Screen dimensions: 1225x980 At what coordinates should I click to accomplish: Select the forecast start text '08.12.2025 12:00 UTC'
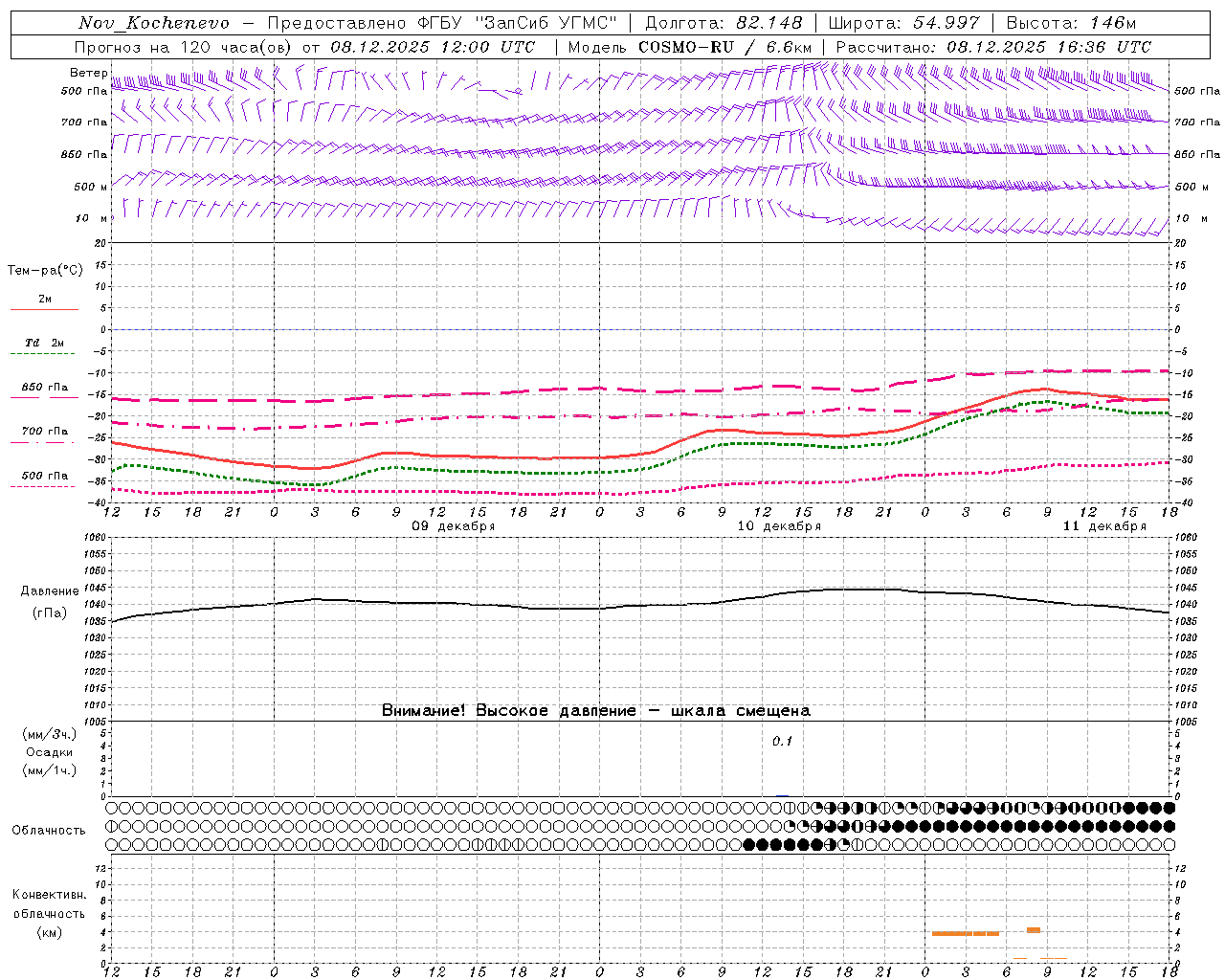pos(433,47)
